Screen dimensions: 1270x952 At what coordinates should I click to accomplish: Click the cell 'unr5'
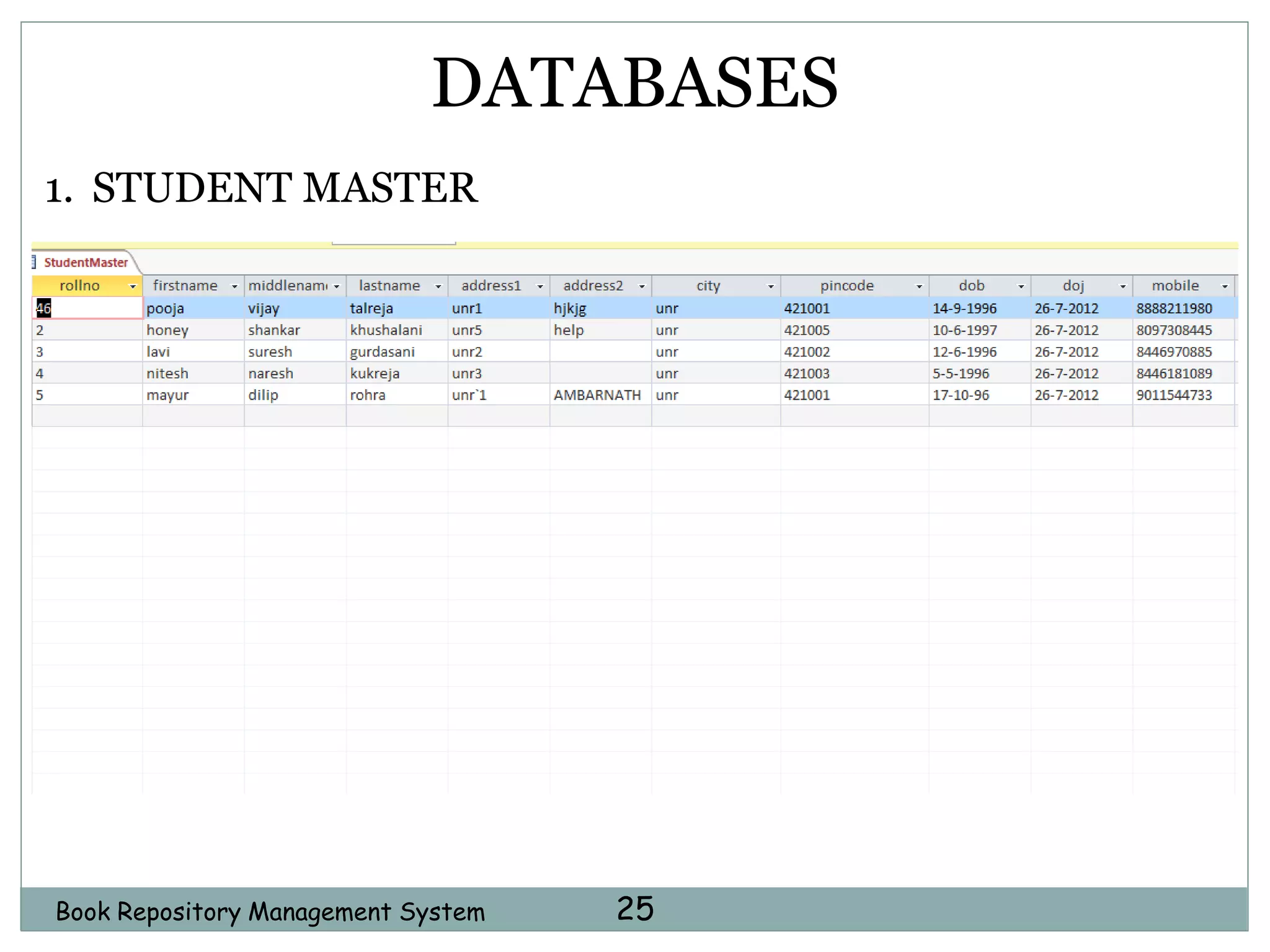point(499,330)
